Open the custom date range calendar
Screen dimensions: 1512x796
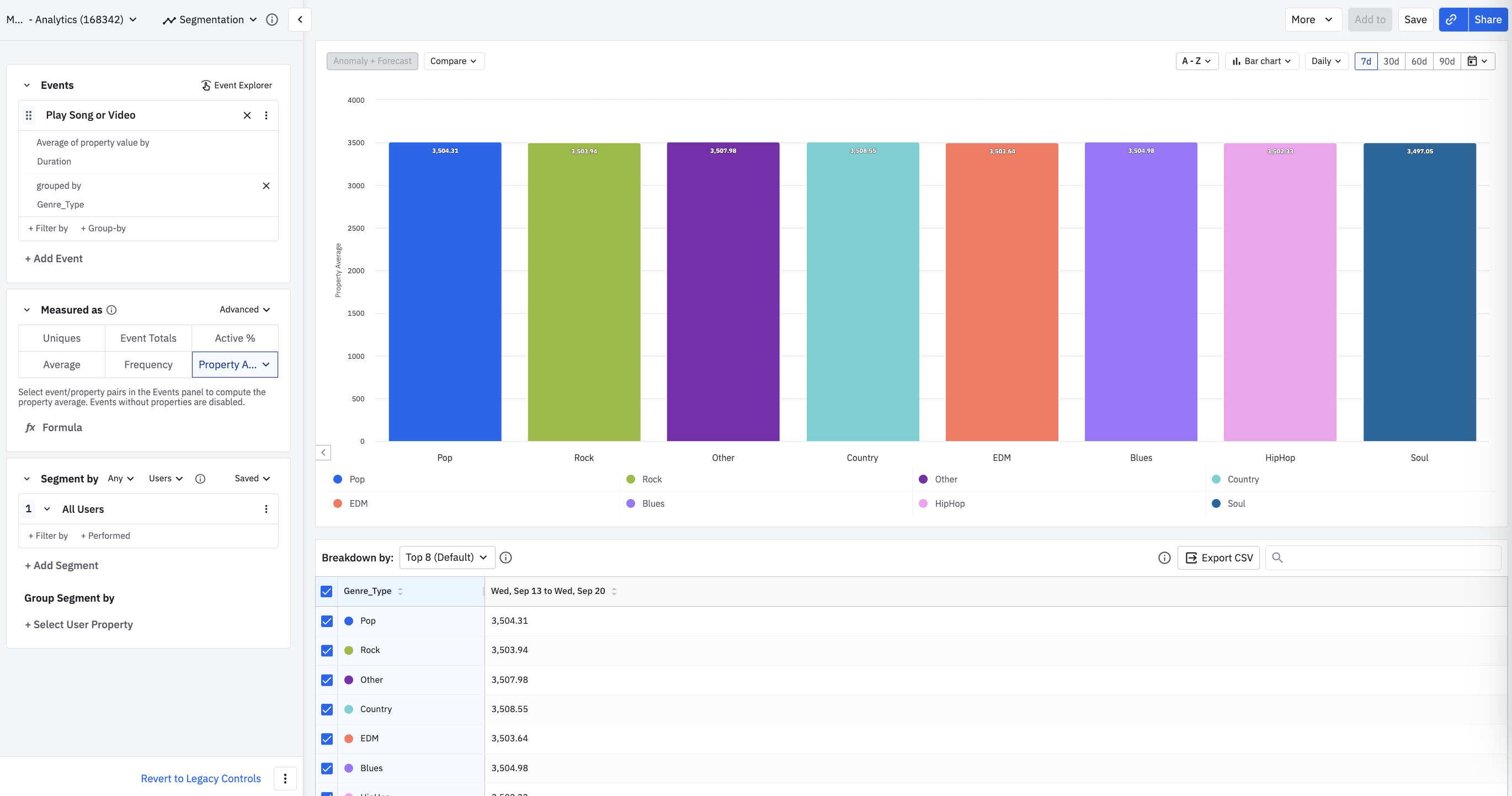(x=1477, y=61)
